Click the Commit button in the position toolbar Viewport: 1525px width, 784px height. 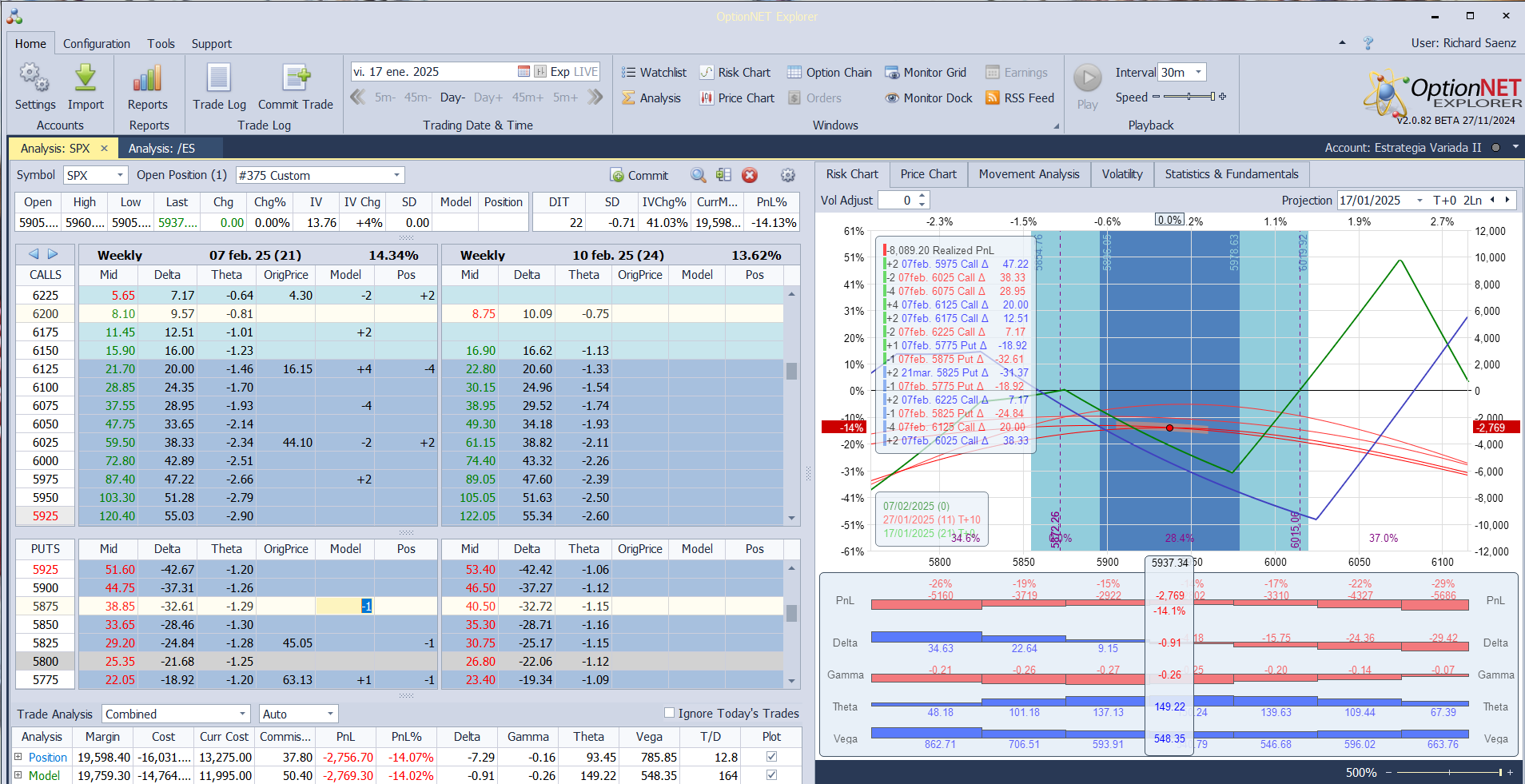pos(639,175)
